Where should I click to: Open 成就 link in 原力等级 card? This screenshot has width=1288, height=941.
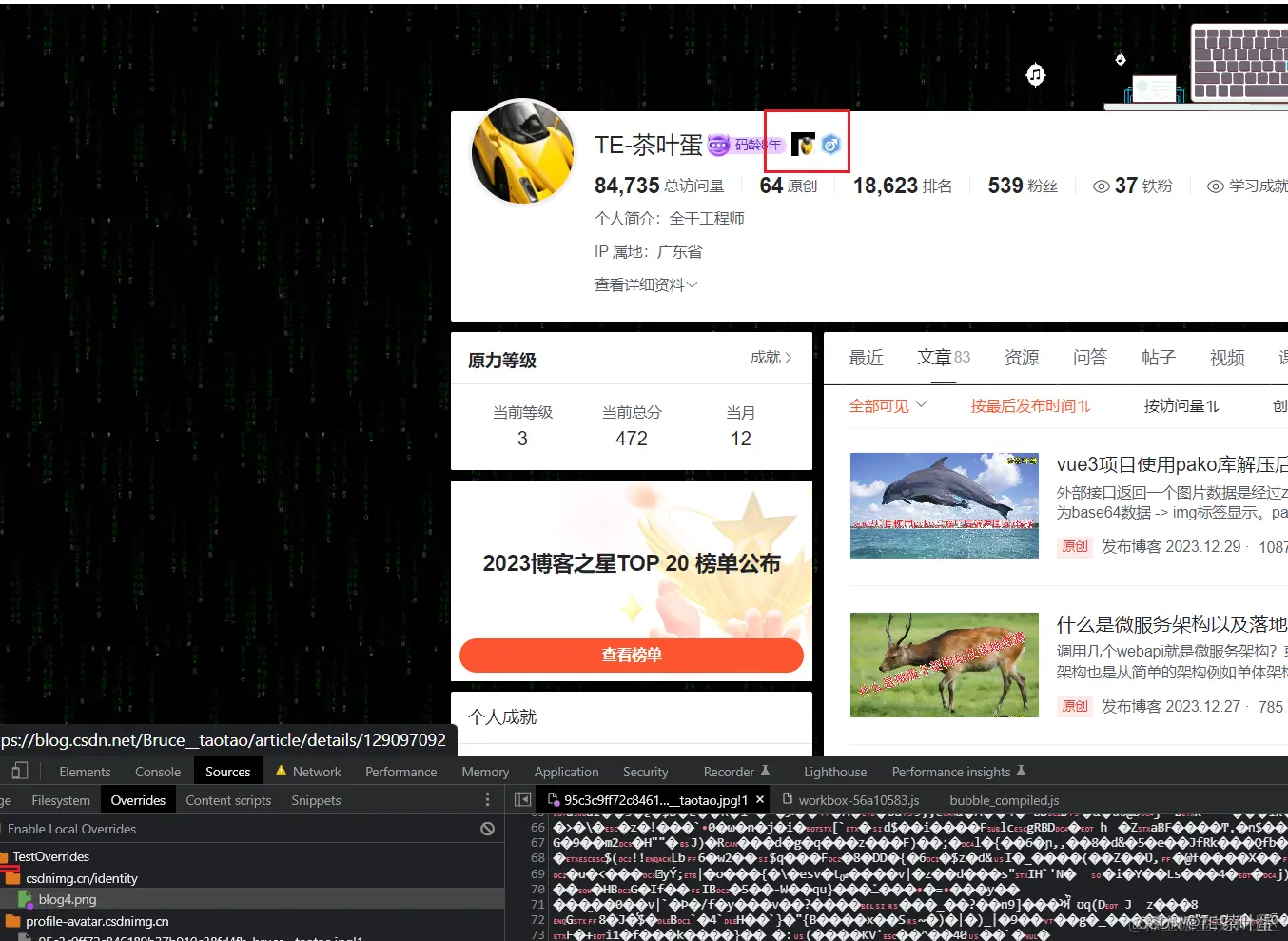[x=771, y=358]
